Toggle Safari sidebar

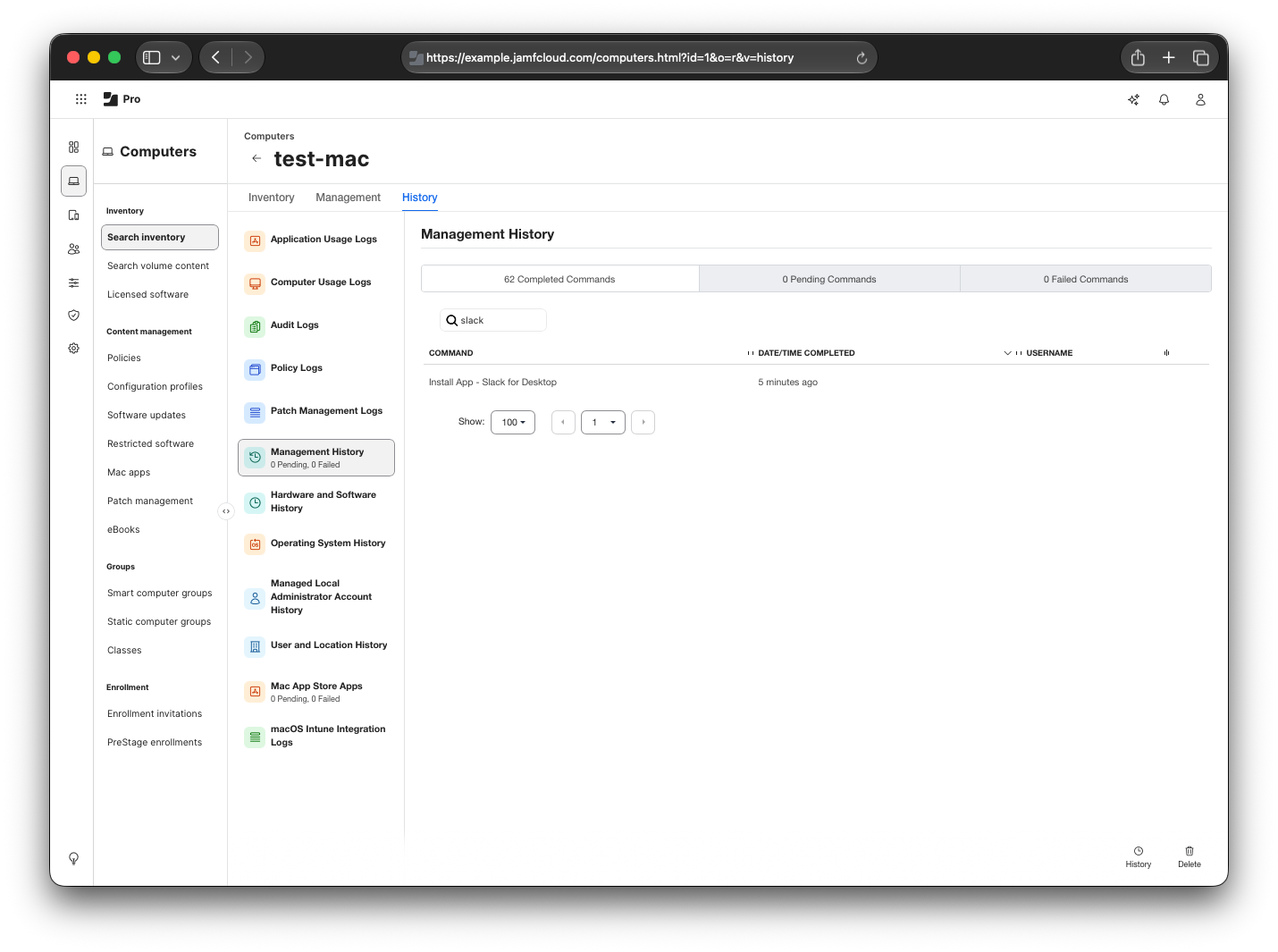(x=152, y=57)
